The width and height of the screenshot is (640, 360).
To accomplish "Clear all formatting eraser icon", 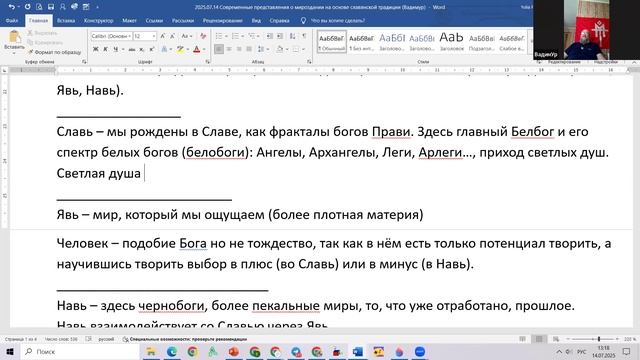I will (x=203, y=36).
